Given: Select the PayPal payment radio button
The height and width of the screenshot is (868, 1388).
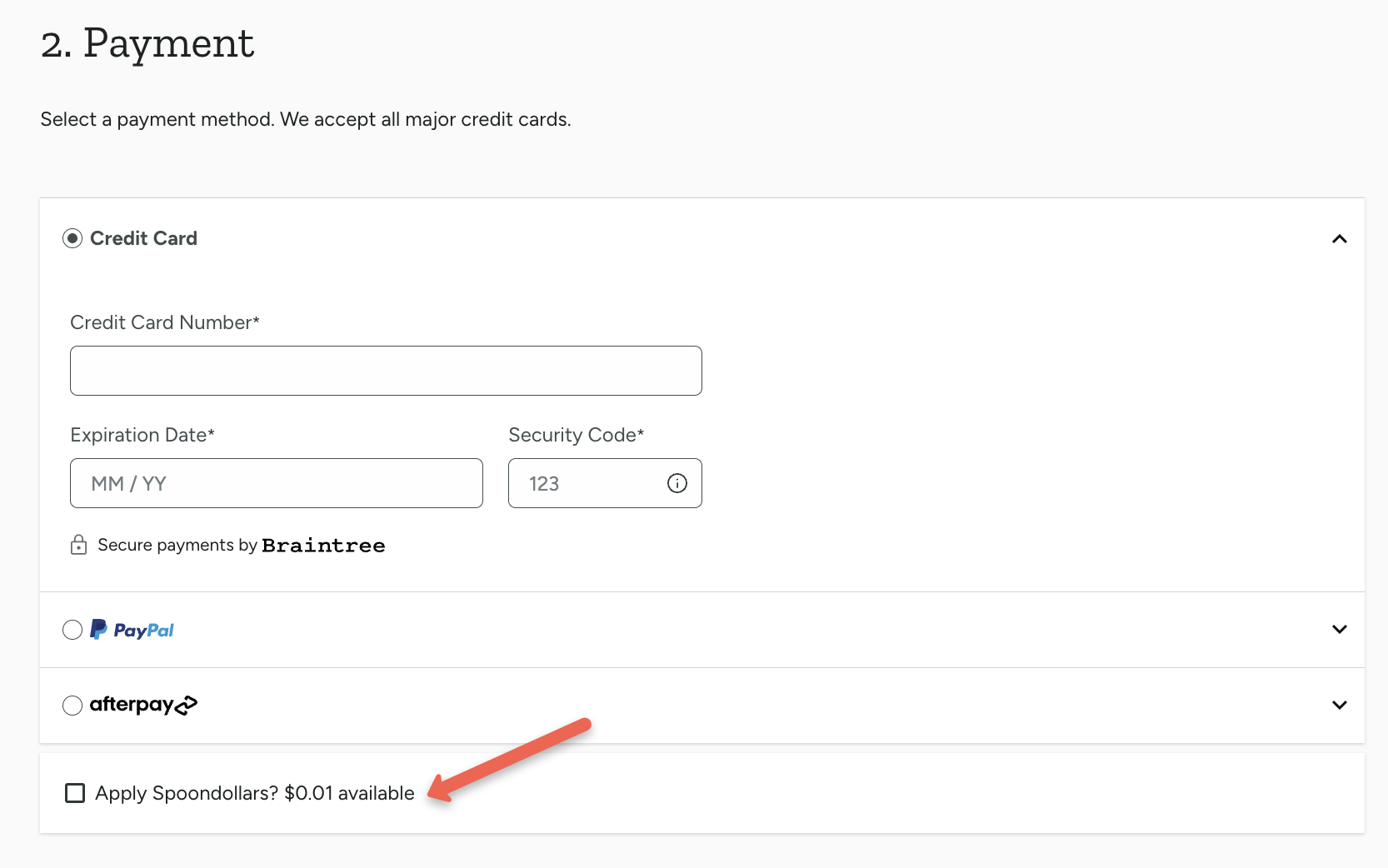Looking at the screenshot, I should pos(72,630).
